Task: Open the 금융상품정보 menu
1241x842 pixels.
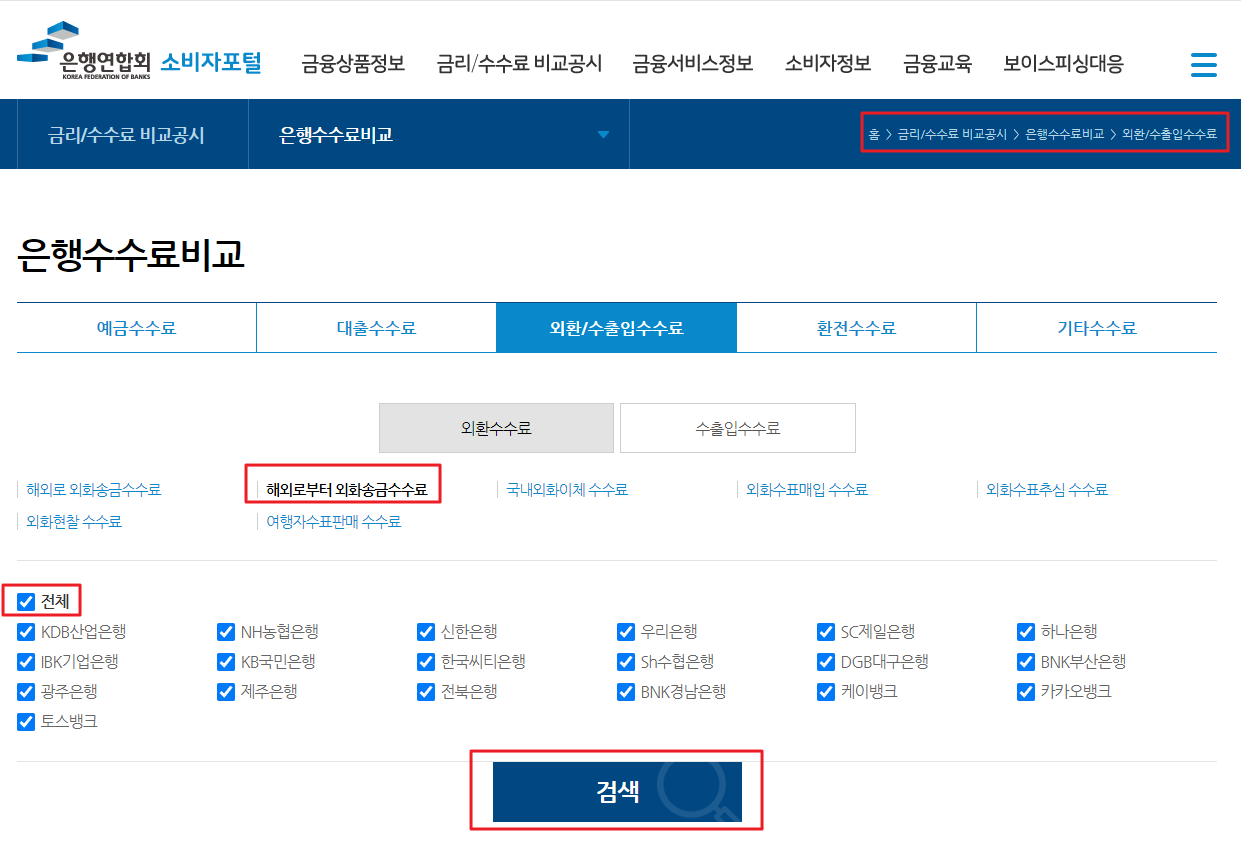Action: (351, 63)
